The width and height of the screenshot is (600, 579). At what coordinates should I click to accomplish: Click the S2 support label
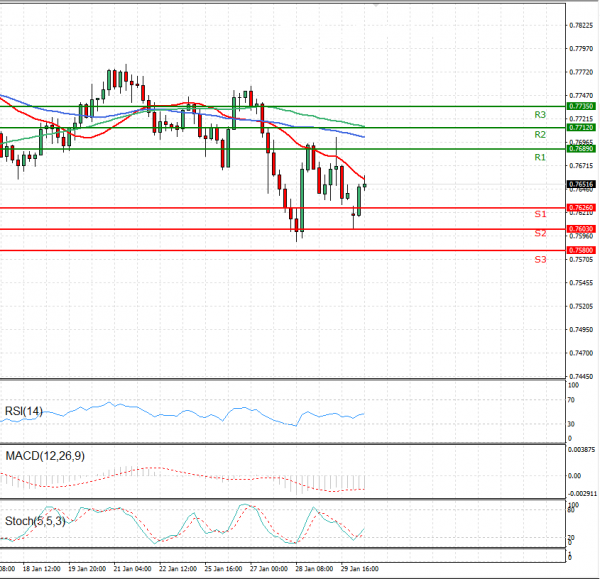pos(539,233)
